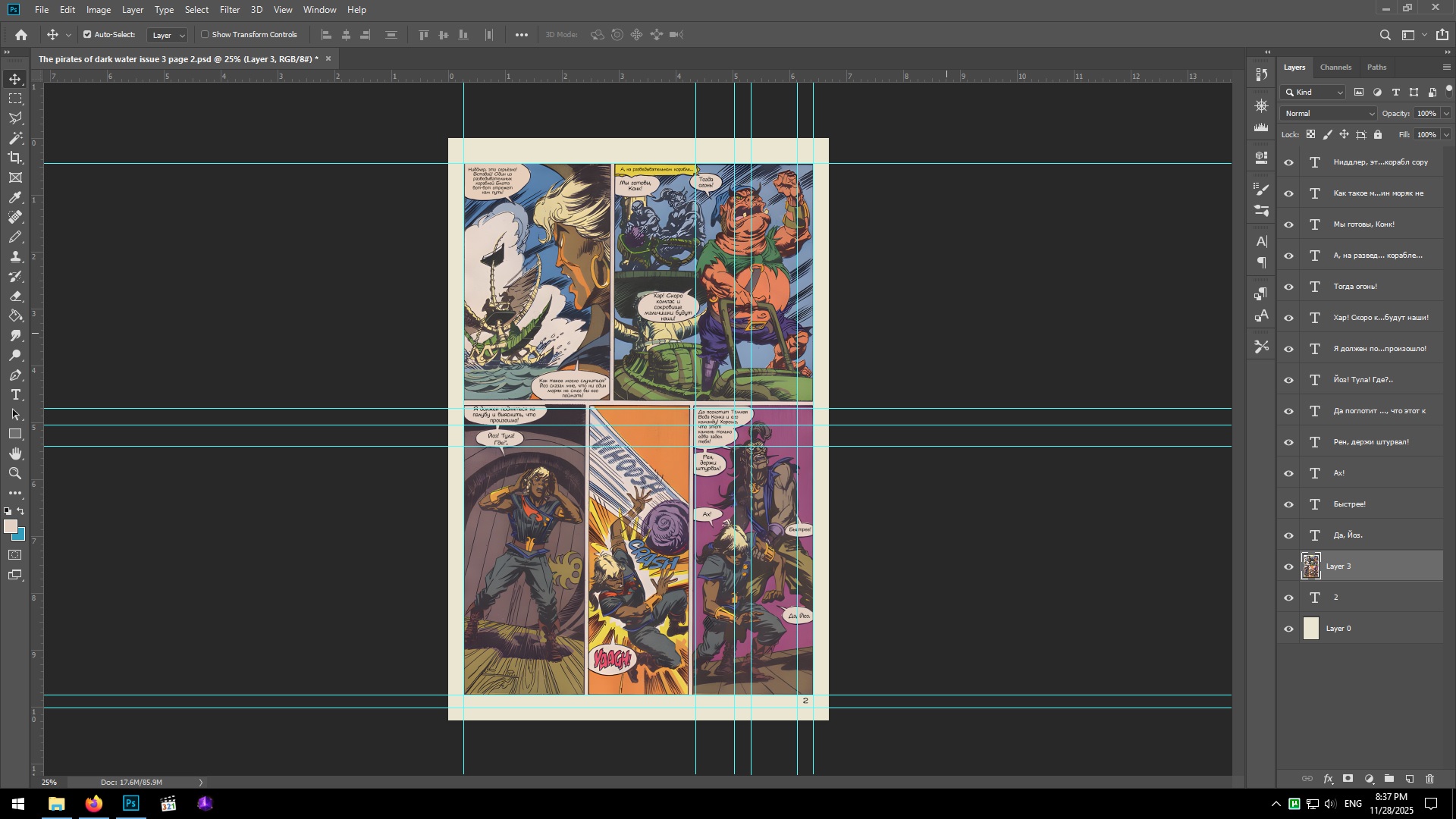Screen dimensions: 1456x819
Task: Switch to the Channels tab
Action: tap(1335, 67)
